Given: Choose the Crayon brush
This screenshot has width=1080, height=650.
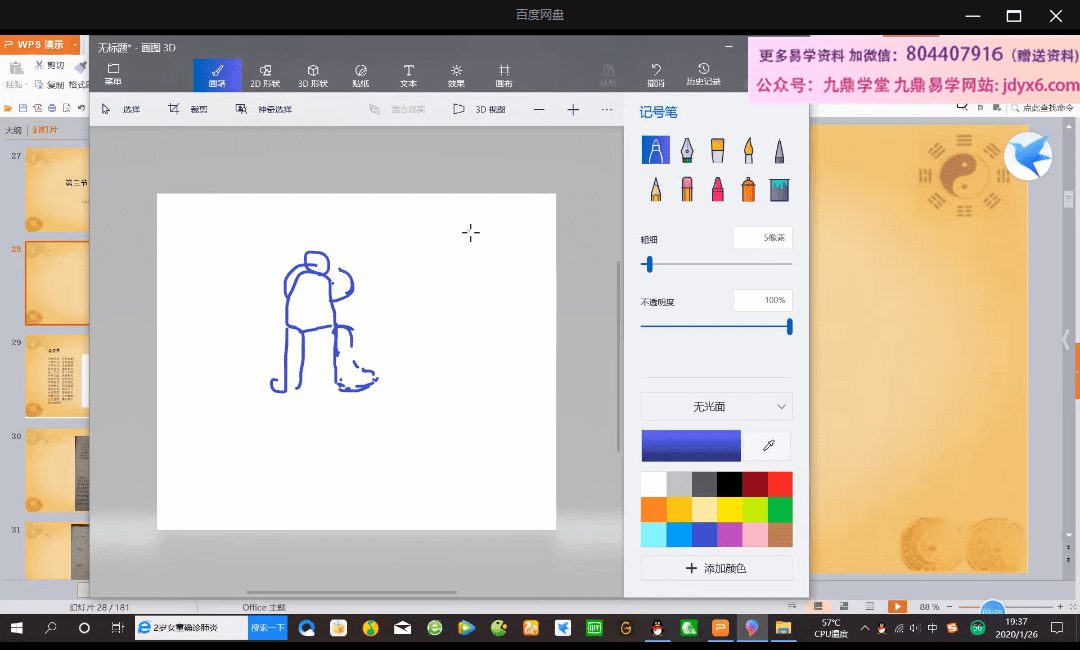Looking at the screenshot, I should [x=717, y=189].
